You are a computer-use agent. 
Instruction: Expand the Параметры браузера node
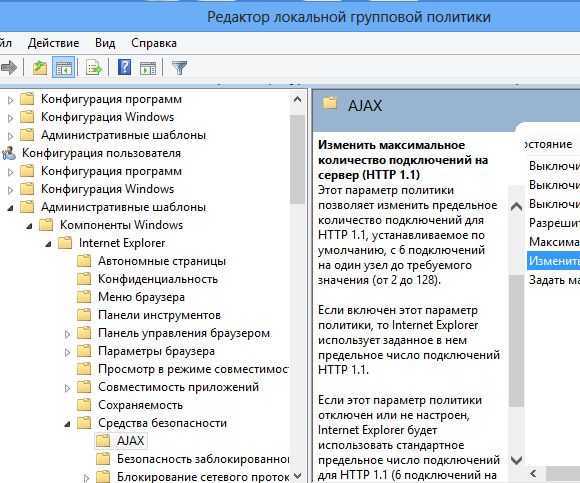click(x=67, y=352)
